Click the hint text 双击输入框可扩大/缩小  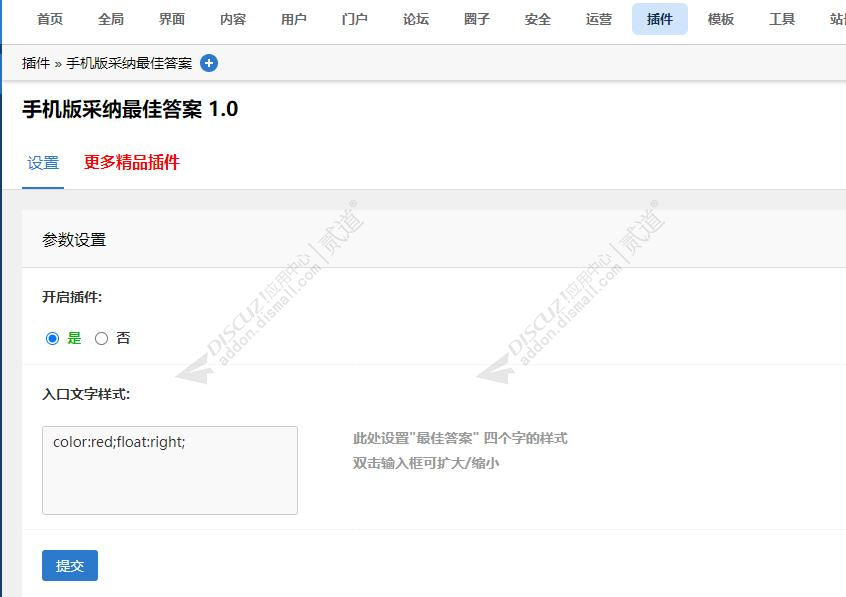tap(426, 463)
